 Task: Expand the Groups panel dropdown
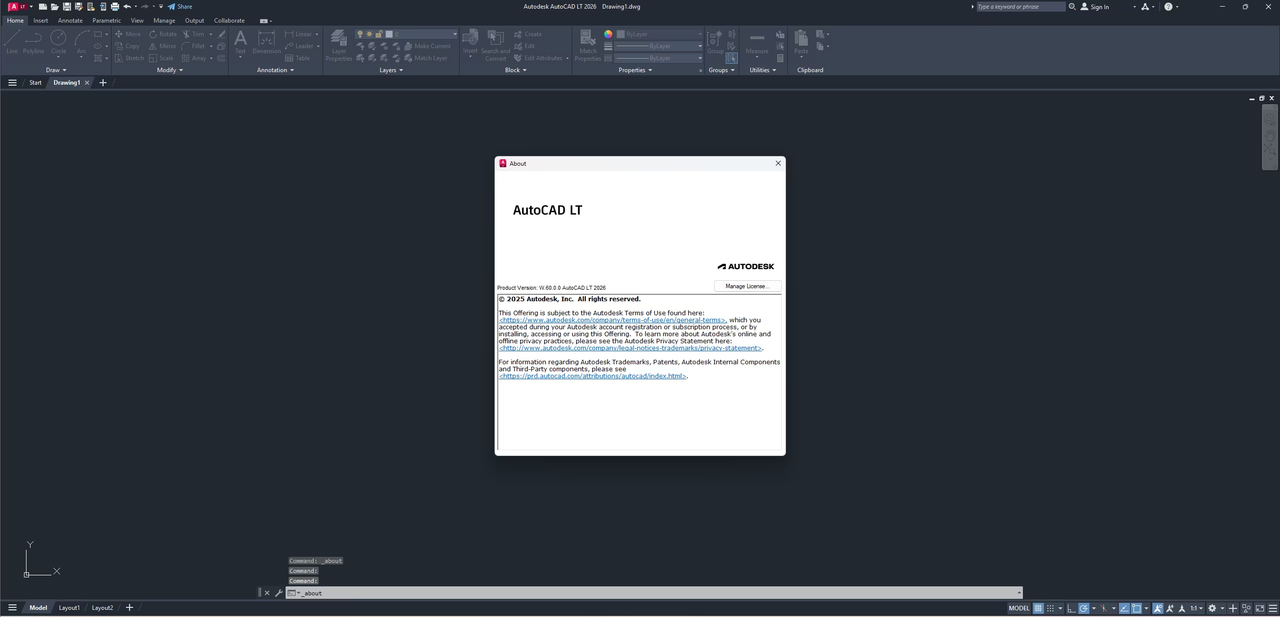721,70
